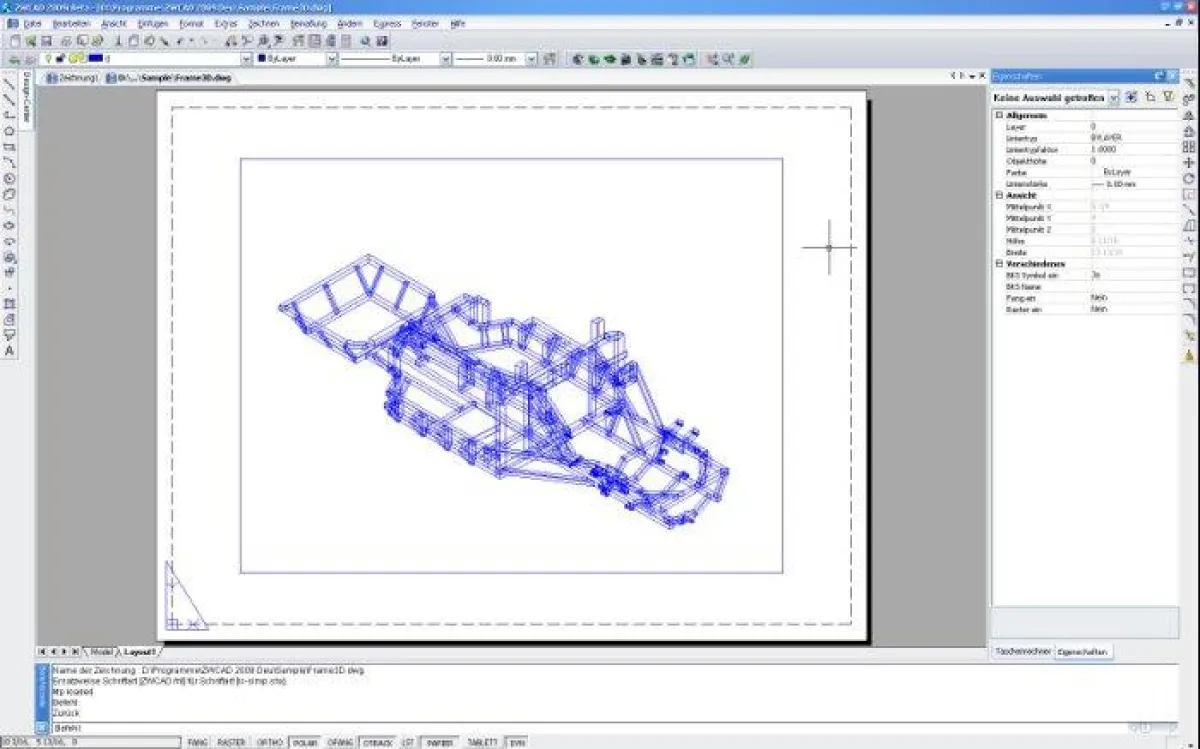This screenshot has height=749, width=1200.
Task: Select the Text tool in the left toolbar
Action: (10, 351)
